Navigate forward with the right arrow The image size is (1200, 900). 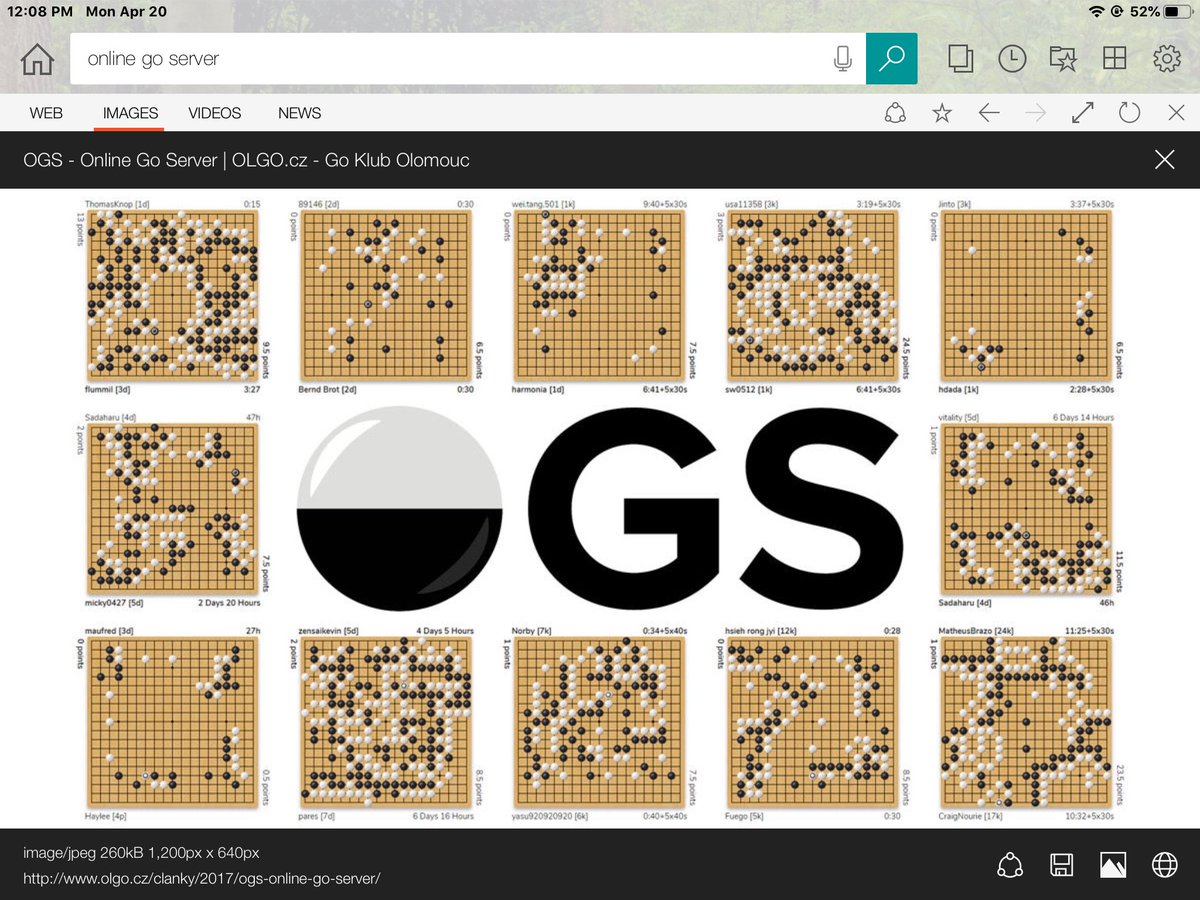(1036, 113)
